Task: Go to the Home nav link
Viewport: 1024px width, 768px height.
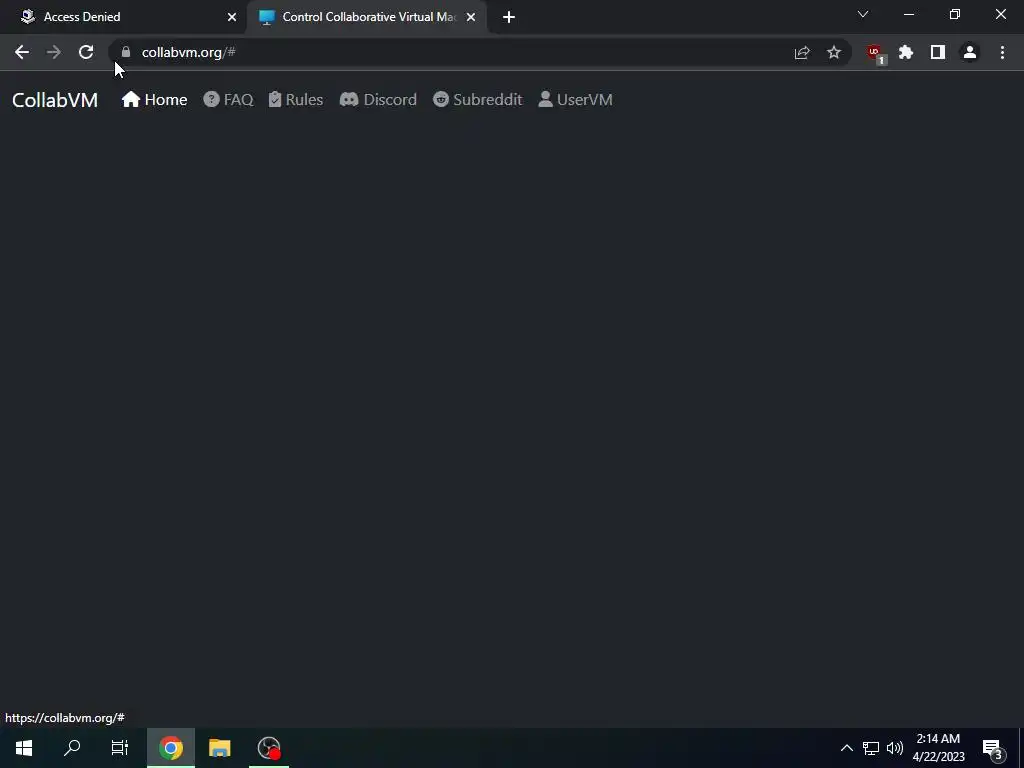Action: point(154,99)
